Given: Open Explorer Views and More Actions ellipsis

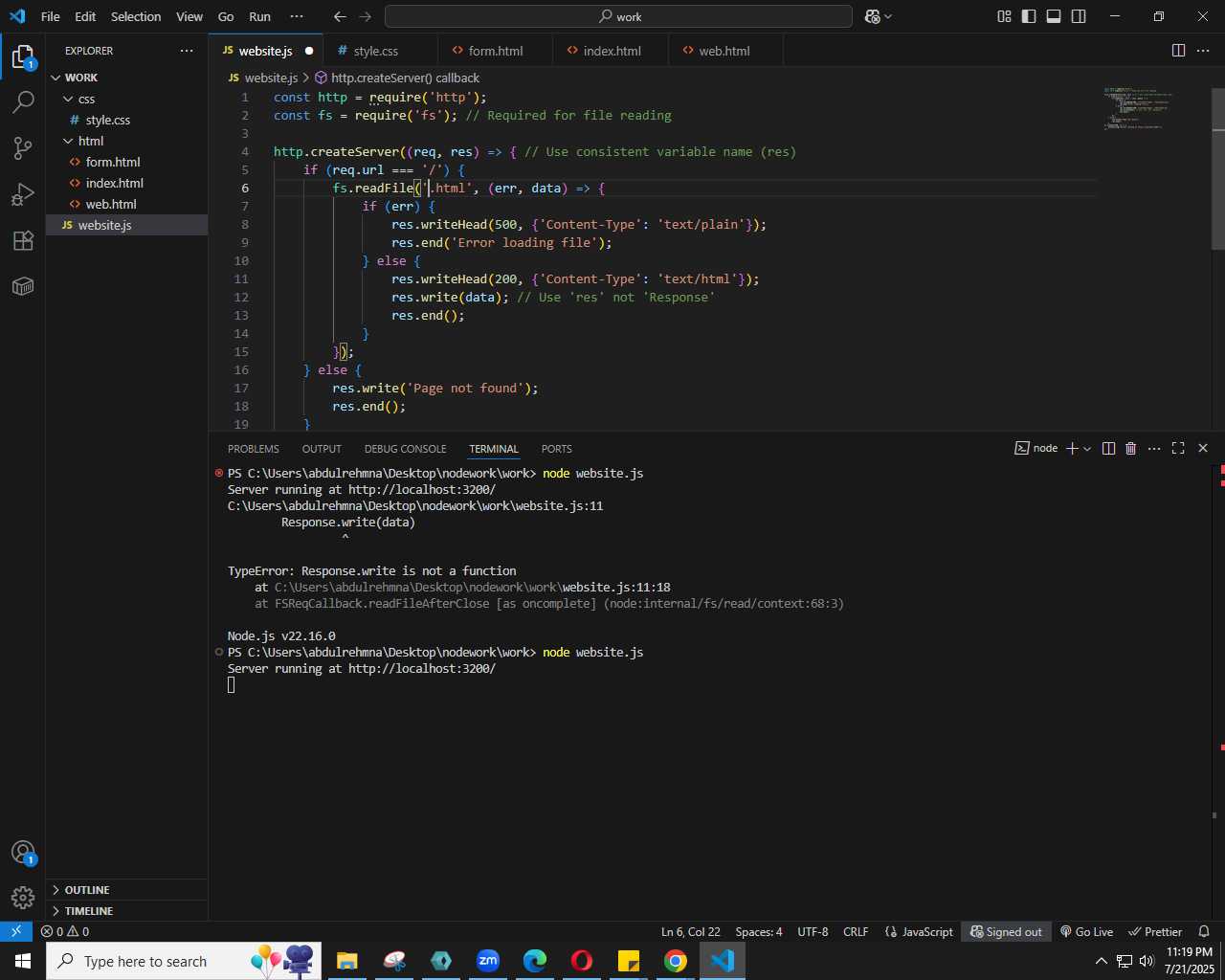Looking at the screenshot, I should click(x=186, y=51).
